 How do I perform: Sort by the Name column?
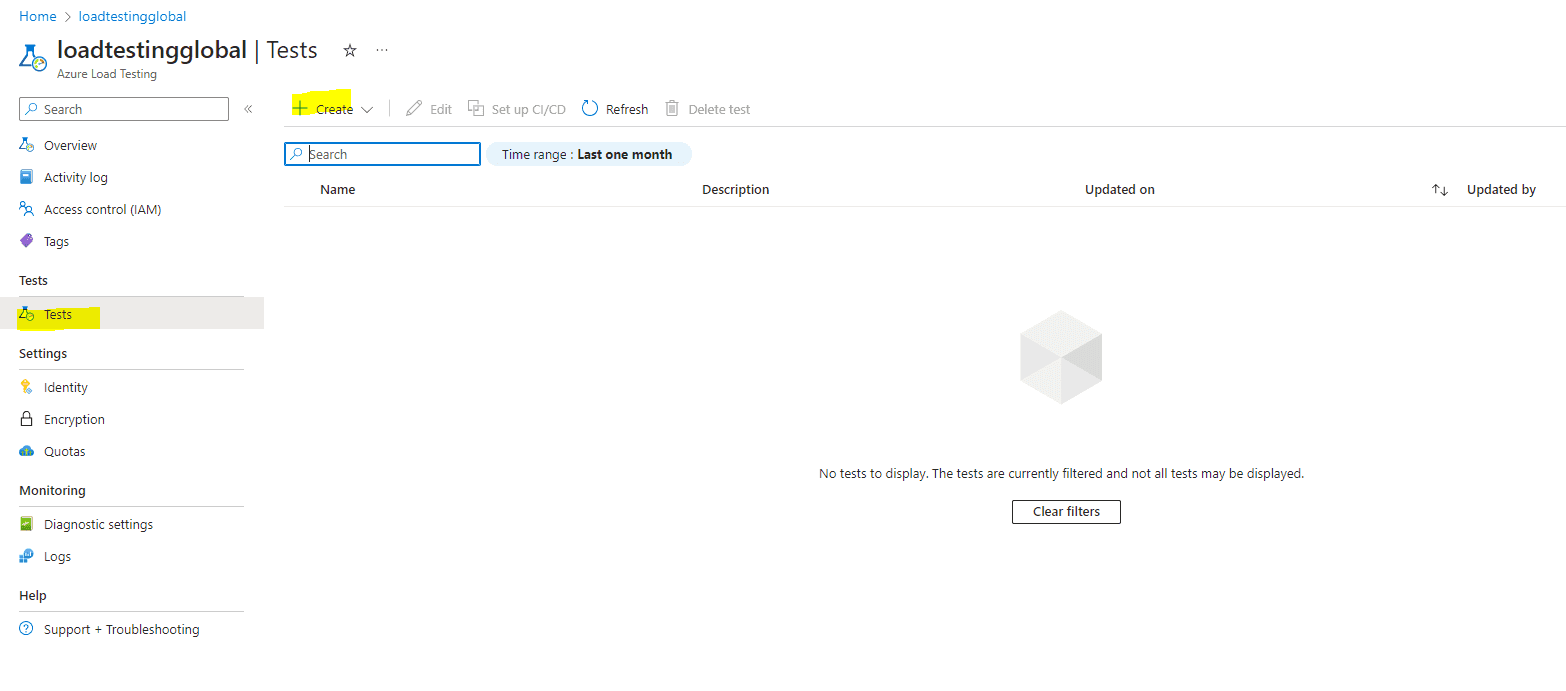click(337, 189)
